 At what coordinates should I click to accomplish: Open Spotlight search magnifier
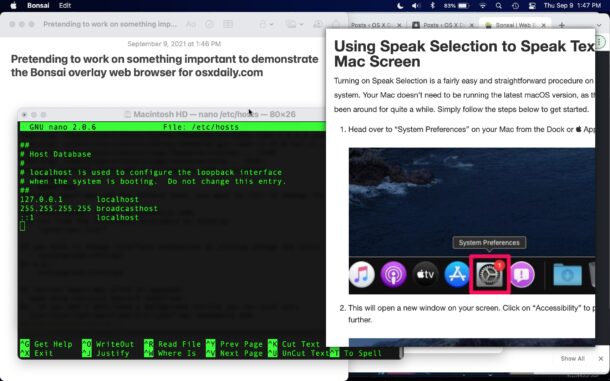coord(499,5)
